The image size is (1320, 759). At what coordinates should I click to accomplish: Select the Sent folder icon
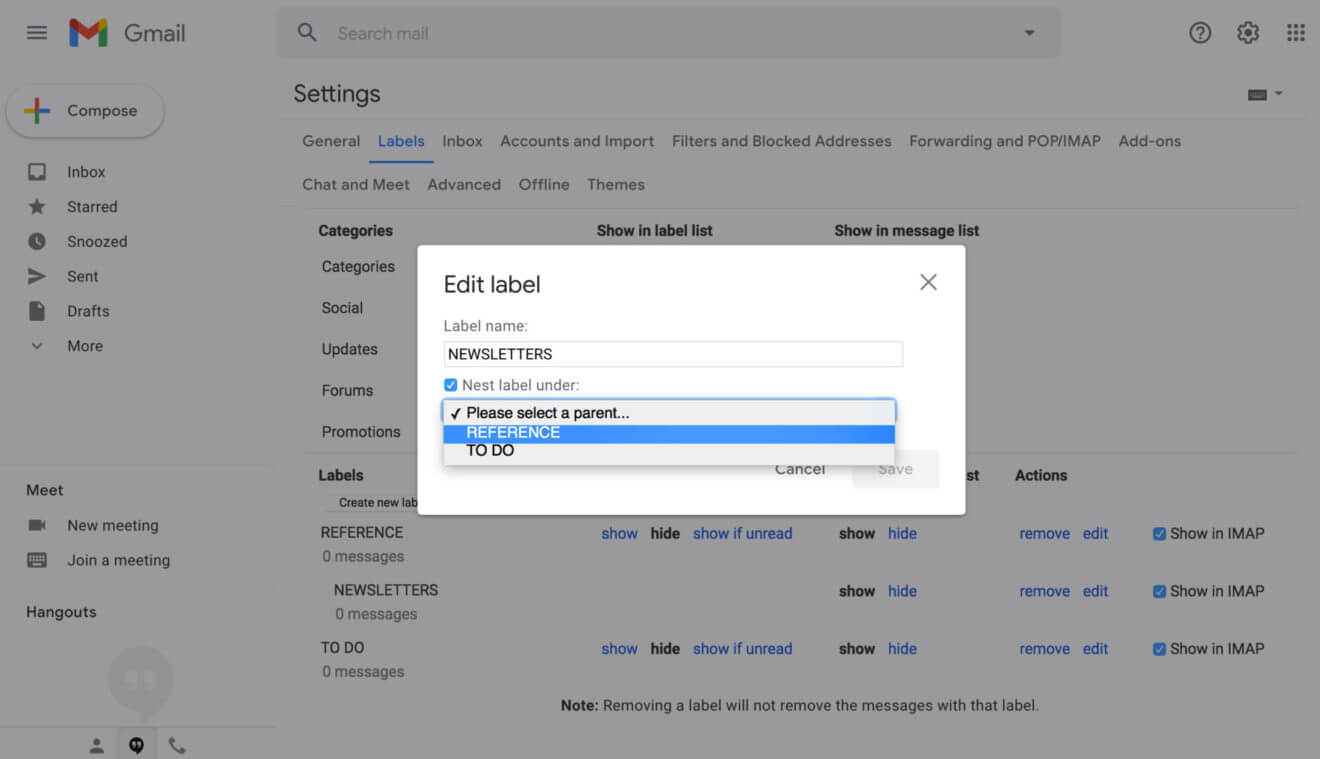coord(37,276)
